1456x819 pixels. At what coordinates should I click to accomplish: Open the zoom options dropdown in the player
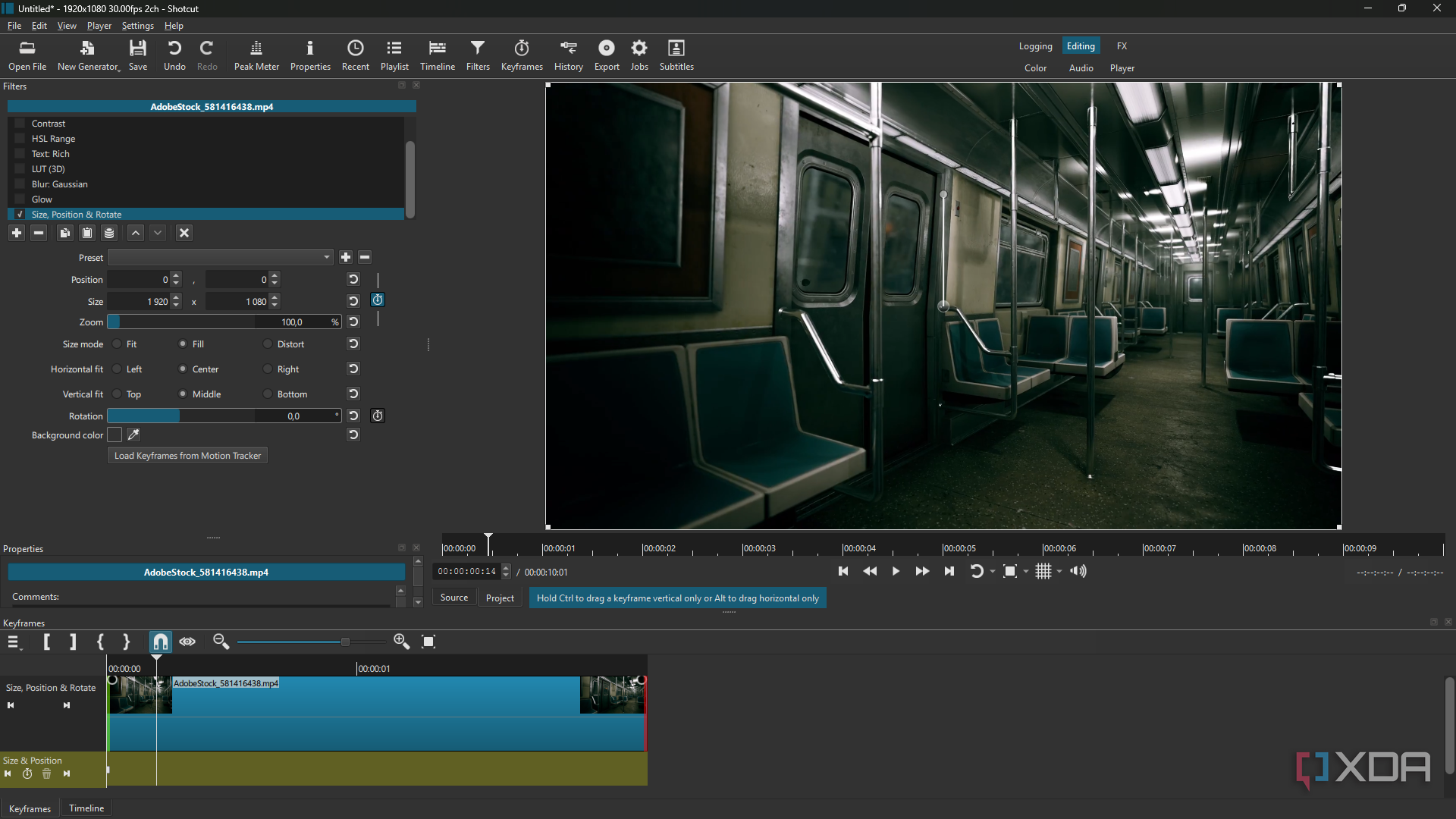tap(1026, 572)
